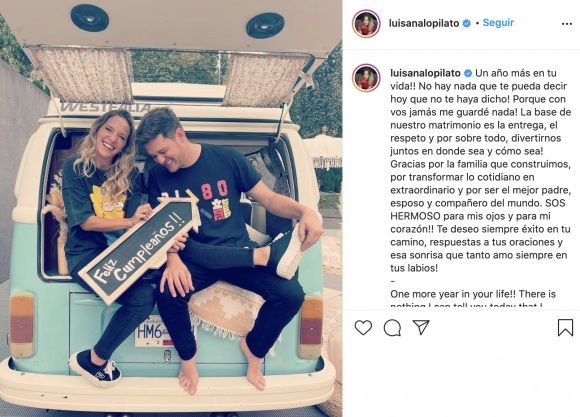Viewport: 580px width, 417px height.
Task: Click the couple's photo on the van
Action: coord(171,208)
